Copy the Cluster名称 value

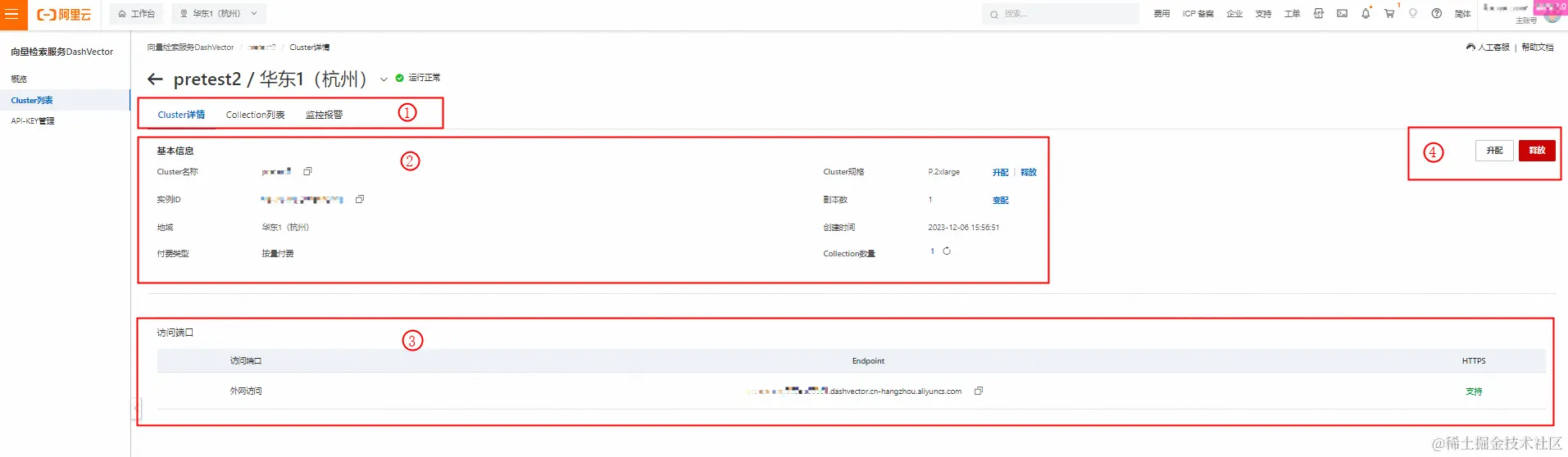tap(308, 171)
